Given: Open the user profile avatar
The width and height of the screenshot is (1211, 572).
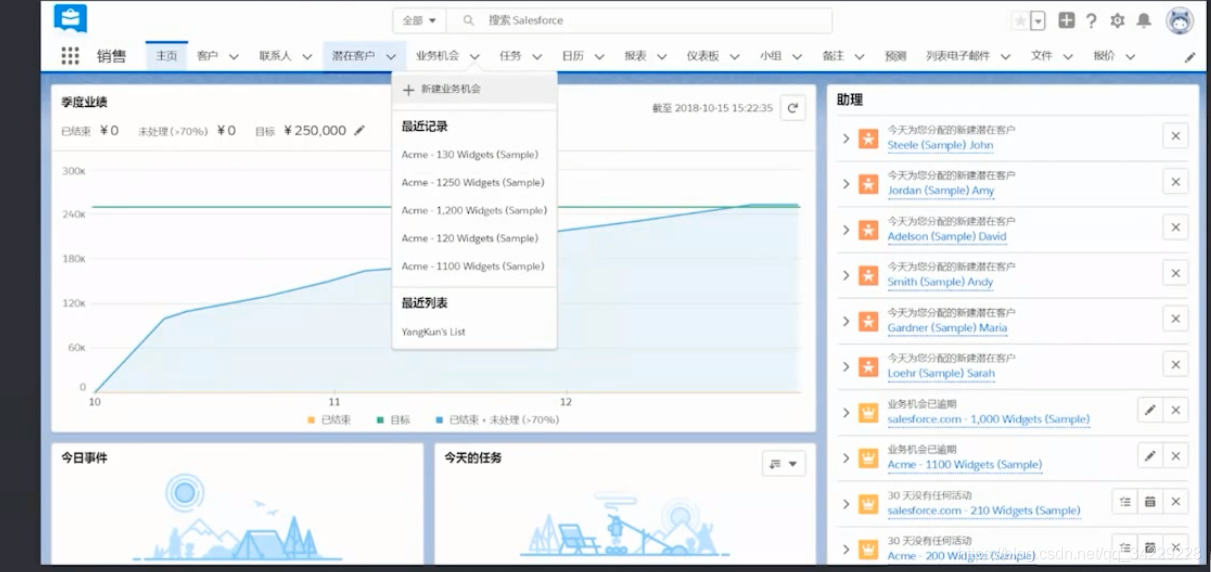Looking at the screenshot, I should (1180, 20).
